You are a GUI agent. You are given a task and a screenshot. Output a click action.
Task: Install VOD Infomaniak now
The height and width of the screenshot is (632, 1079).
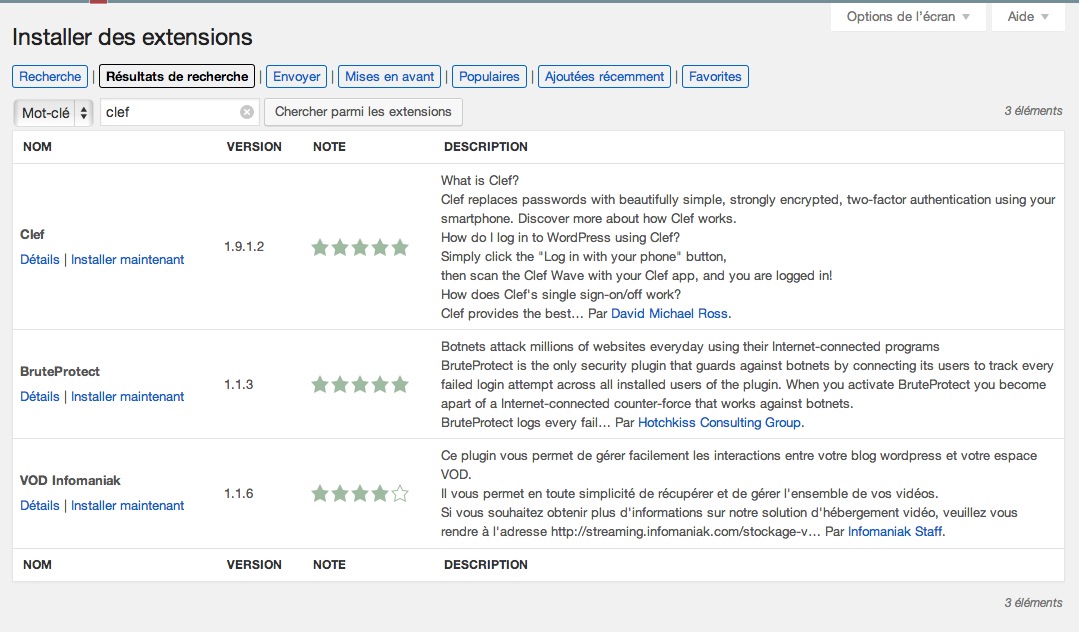click(127, 506)
